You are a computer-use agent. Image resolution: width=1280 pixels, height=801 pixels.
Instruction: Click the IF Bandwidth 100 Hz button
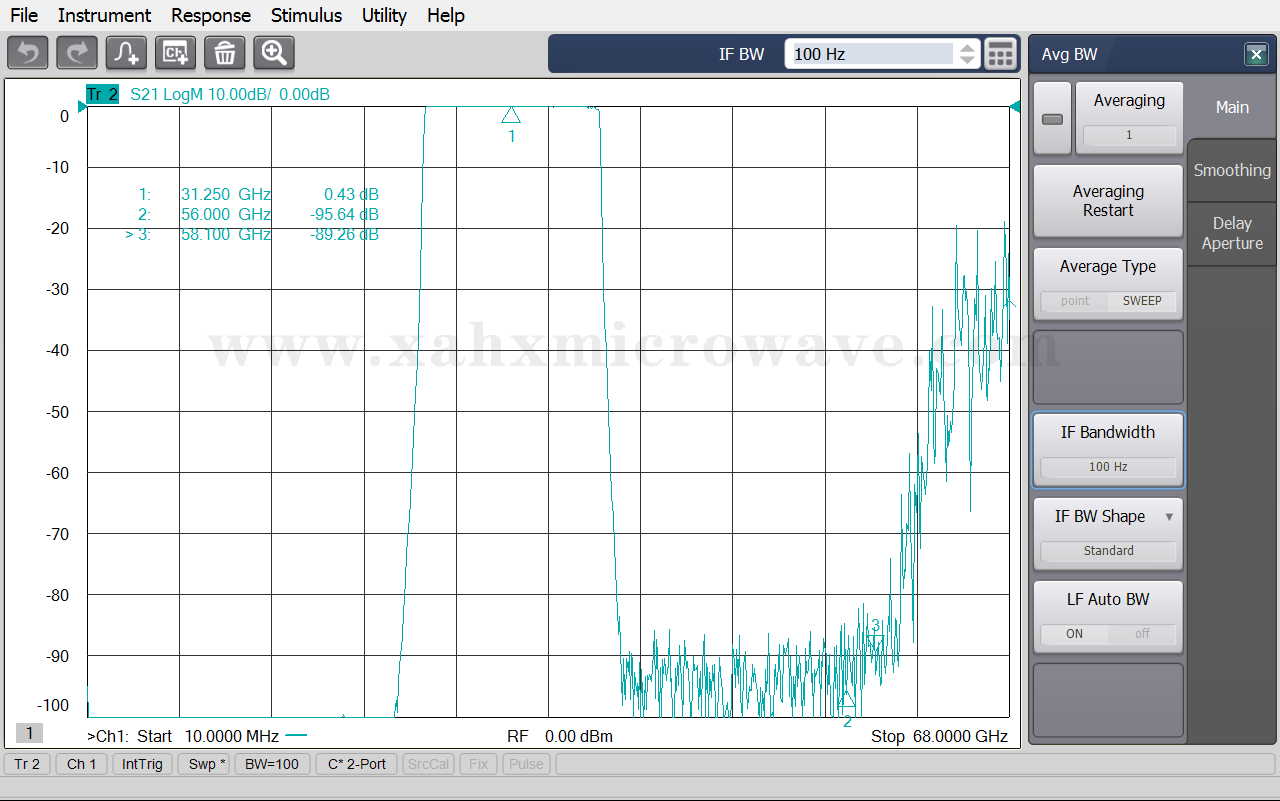click(x=1108, y=449)
